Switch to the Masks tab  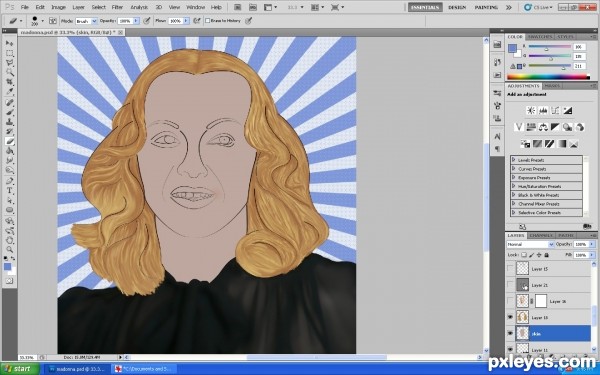point(552,86)
